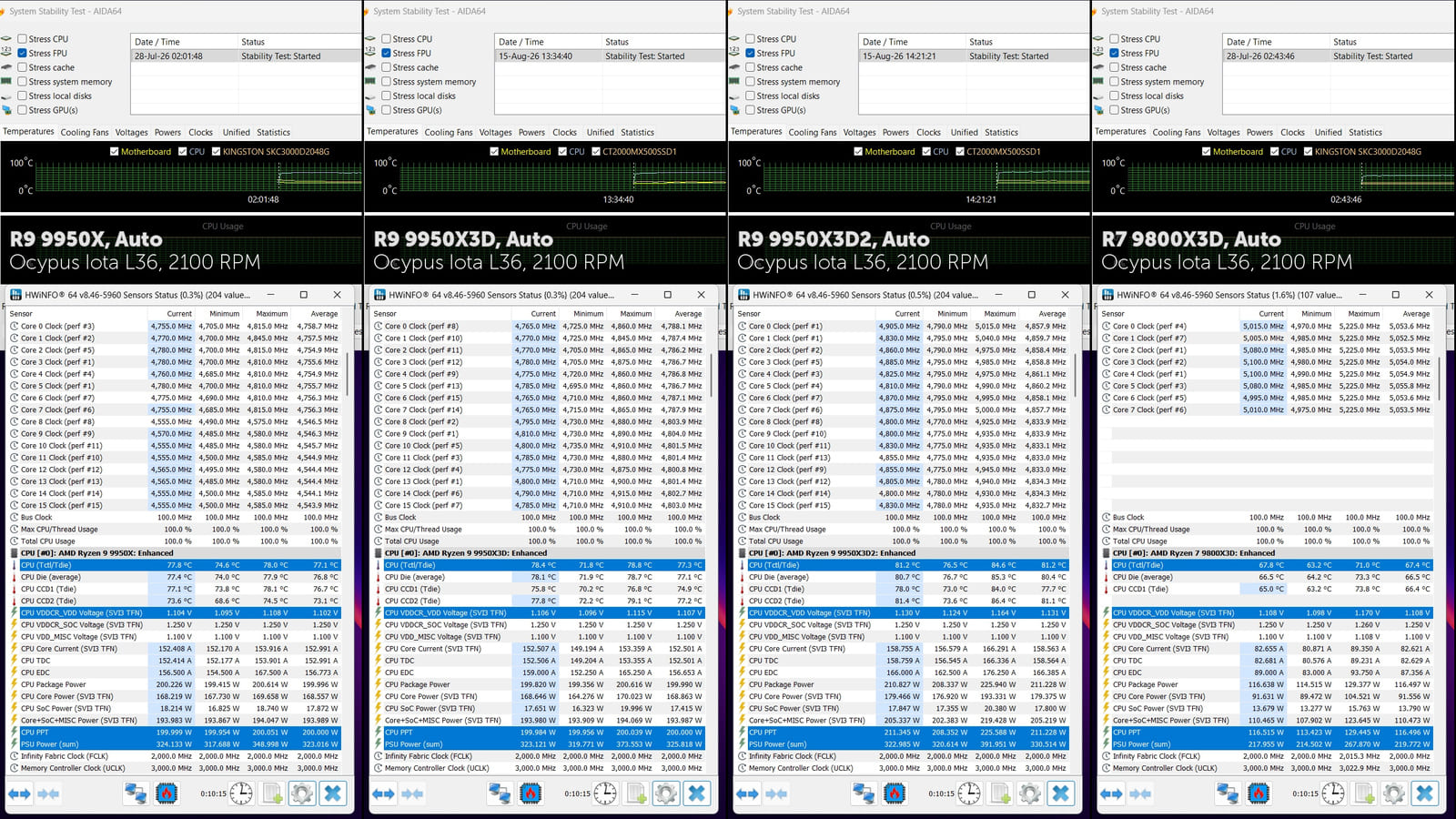Click Maximum column header in 9950X3D HWiNFO window

tap(635, 314)
